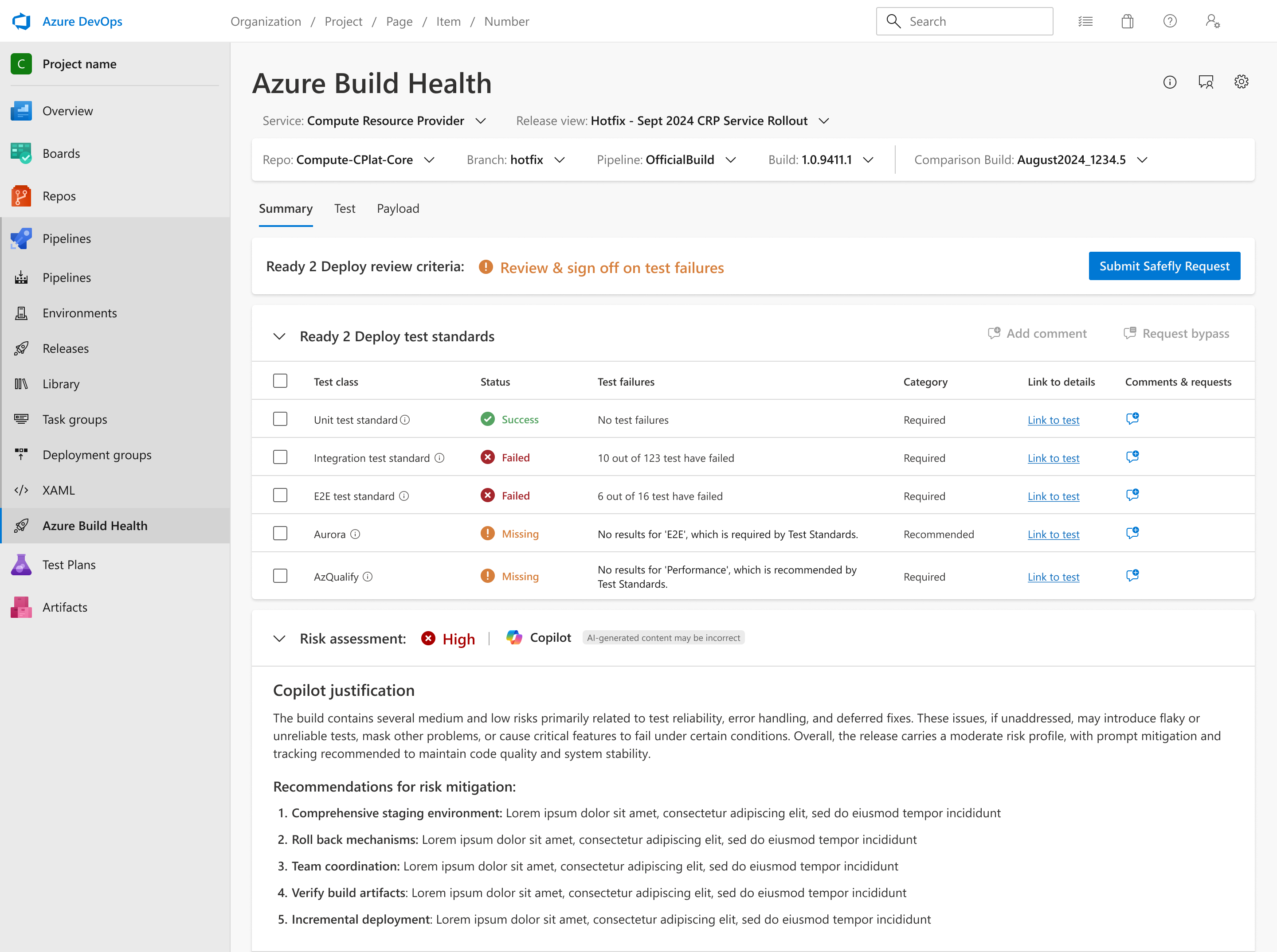The image size is (1277, 952).
Task: Toggle the select-all checkbox in table header
Action: (x=280, y=381)
